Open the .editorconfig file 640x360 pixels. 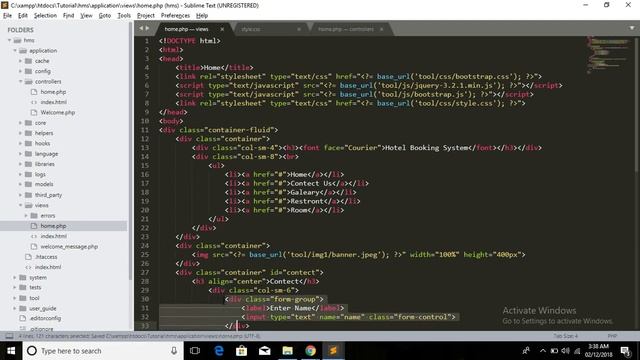tap(45, 318)
